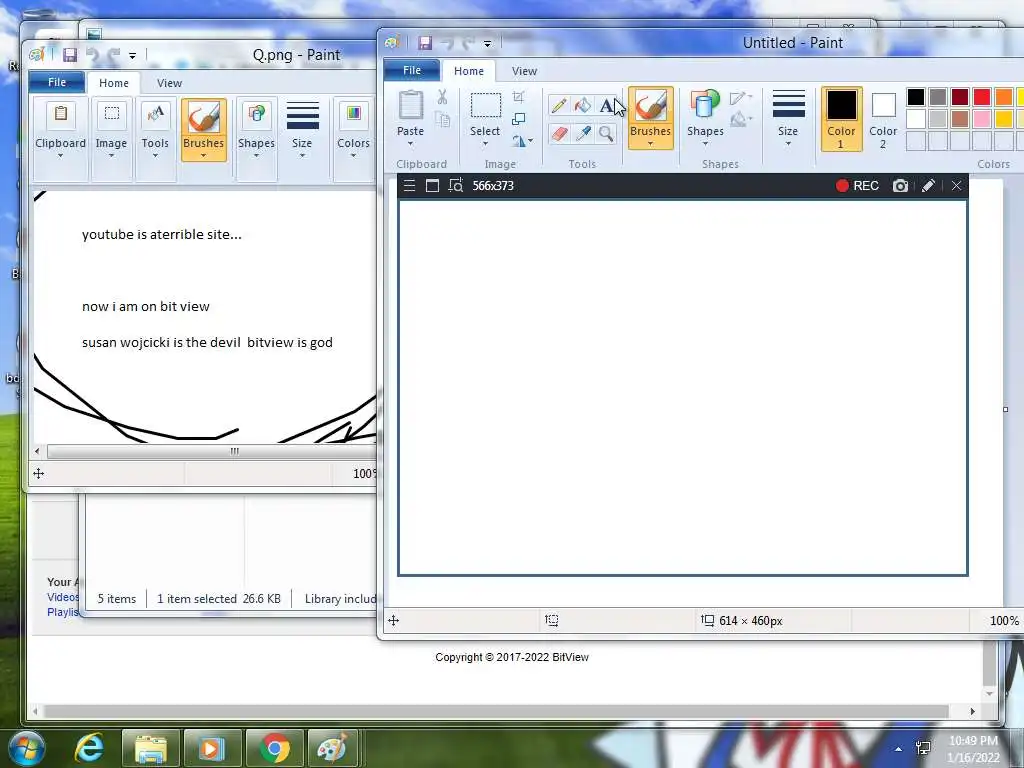Select Fill with color bucket tool

583,105
